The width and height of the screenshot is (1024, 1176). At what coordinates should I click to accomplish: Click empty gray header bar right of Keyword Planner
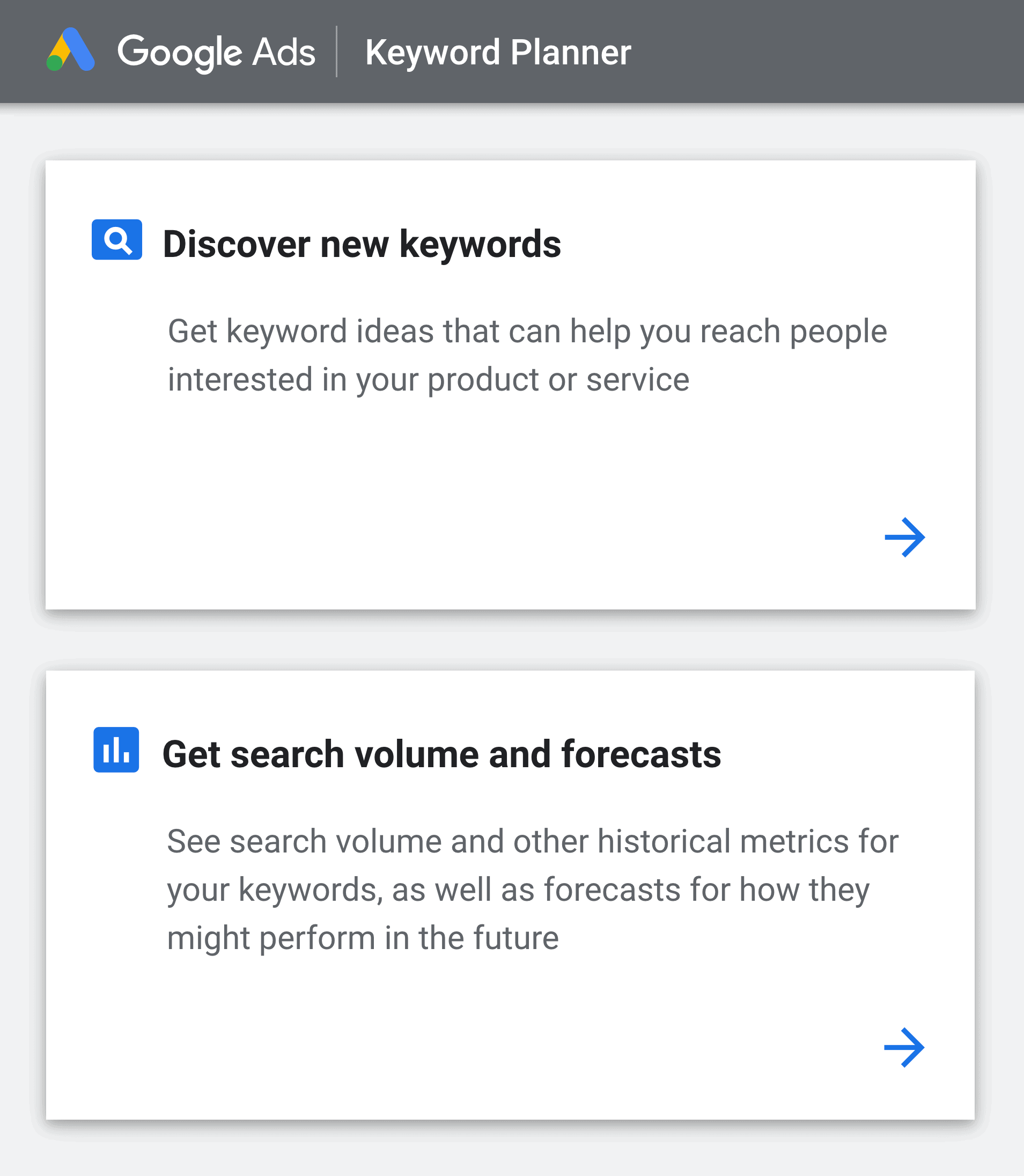[829, 52]
